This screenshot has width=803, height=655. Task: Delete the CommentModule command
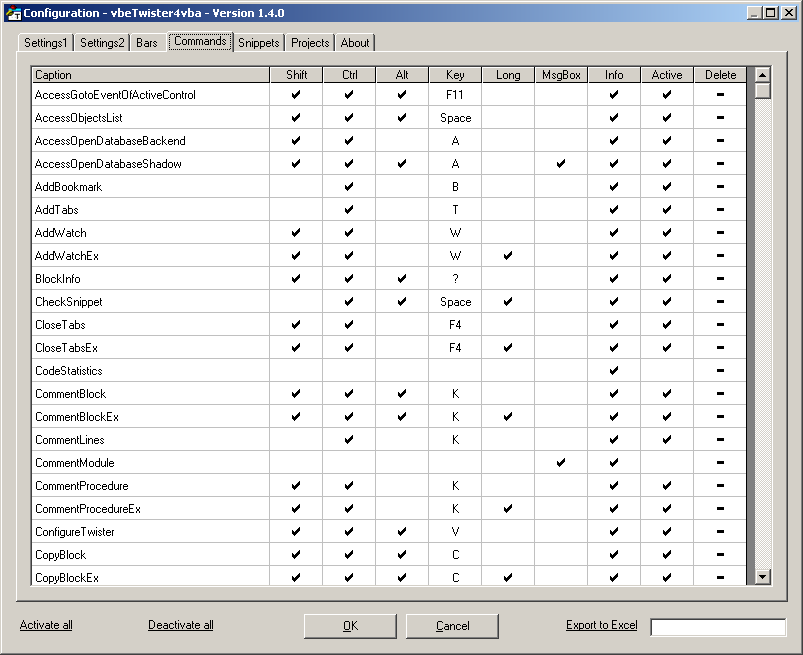(720, 462)
